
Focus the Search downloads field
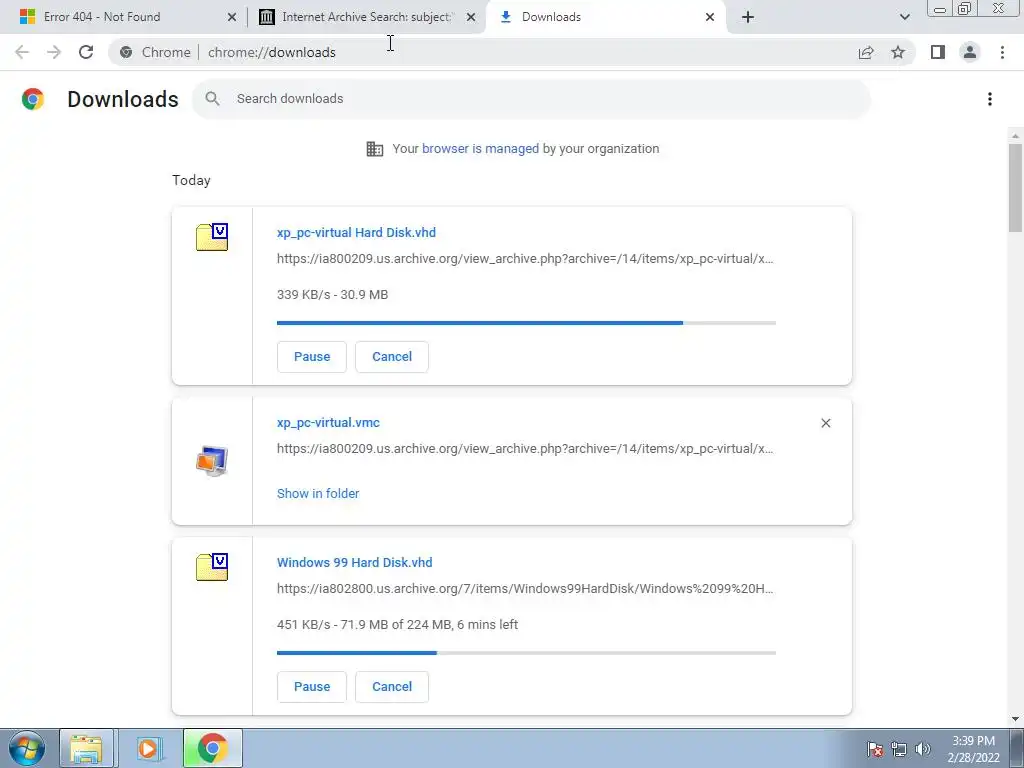click(x=531, y=99)
